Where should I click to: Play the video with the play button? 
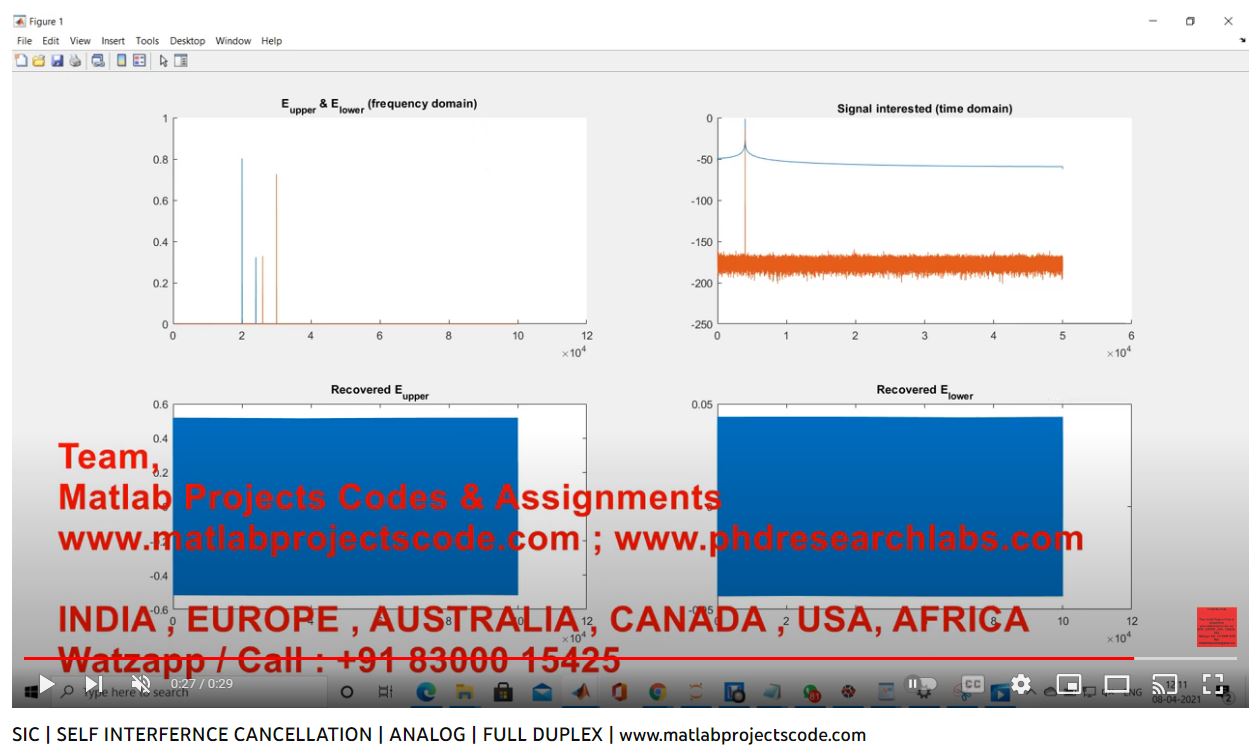point(46,685)
